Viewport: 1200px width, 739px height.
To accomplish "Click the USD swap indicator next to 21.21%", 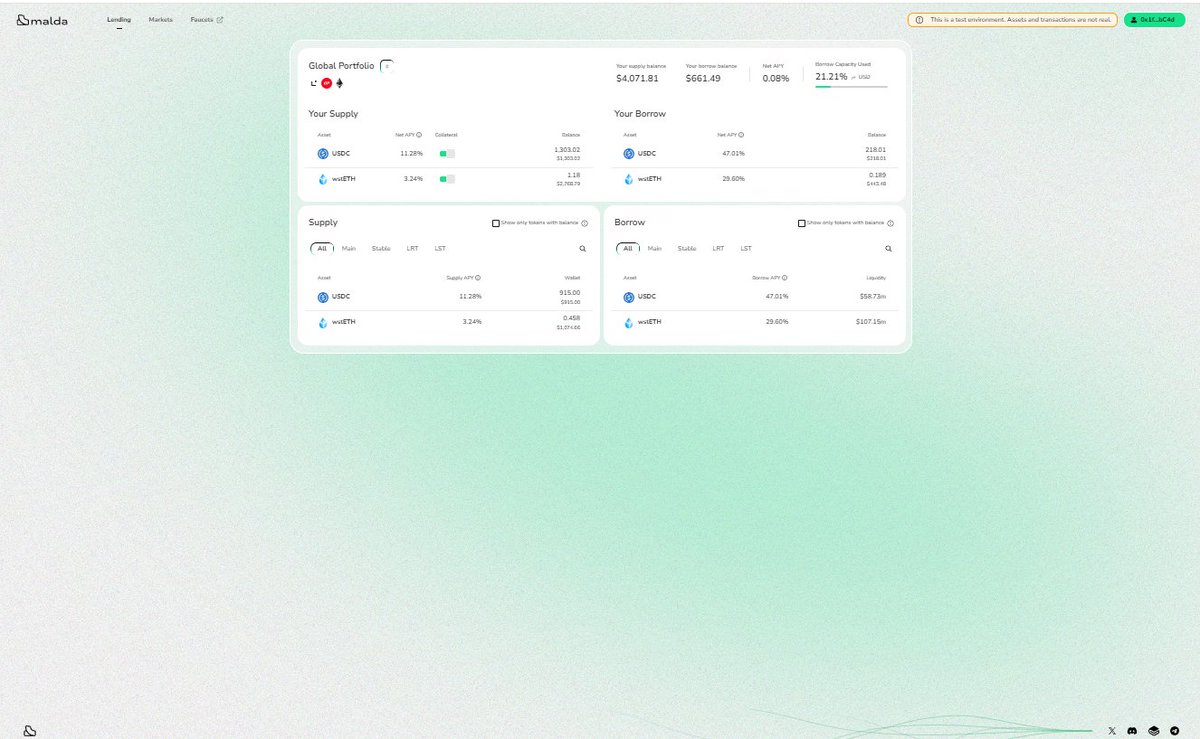I will pos(860,76).
